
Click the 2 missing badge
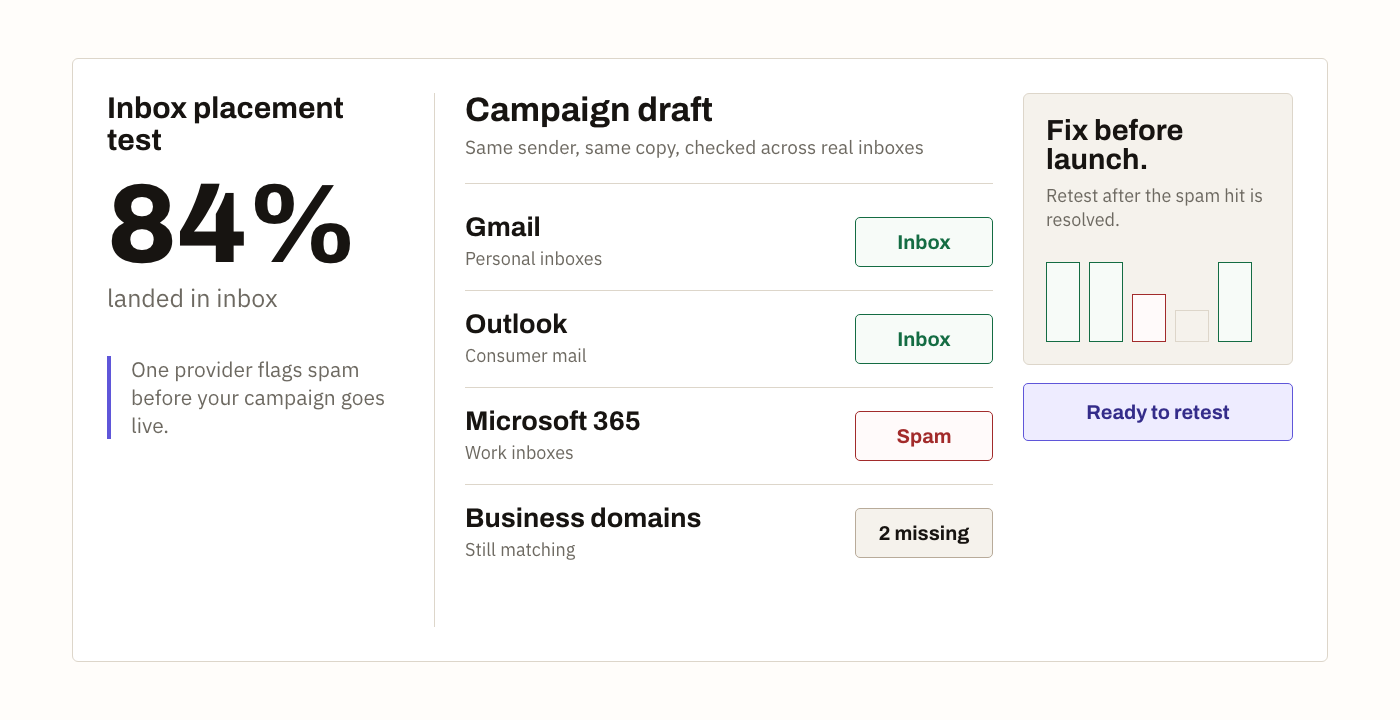click(924, 533)
